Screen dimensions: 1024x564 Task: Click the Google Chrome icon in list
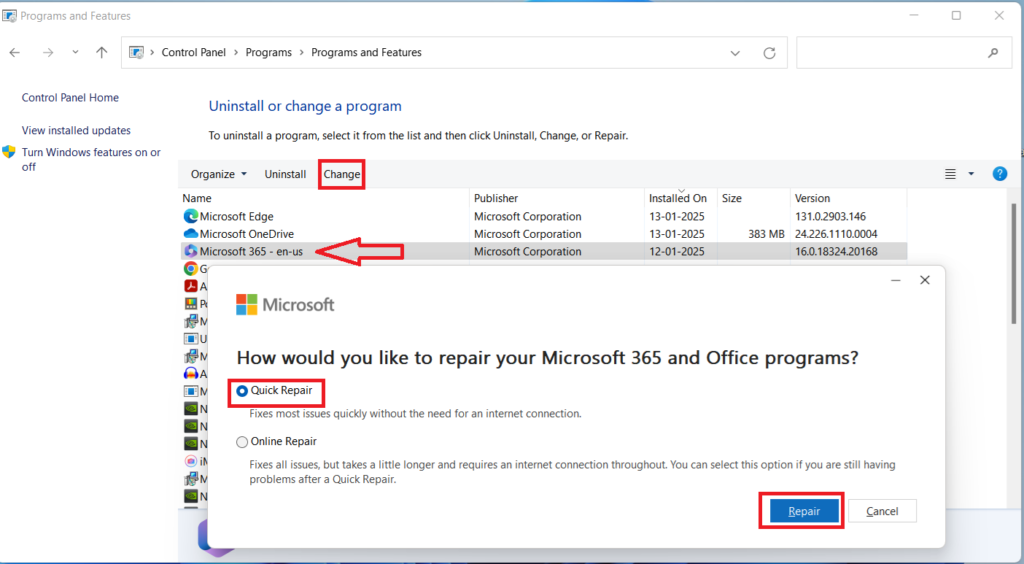coord(191,268)
